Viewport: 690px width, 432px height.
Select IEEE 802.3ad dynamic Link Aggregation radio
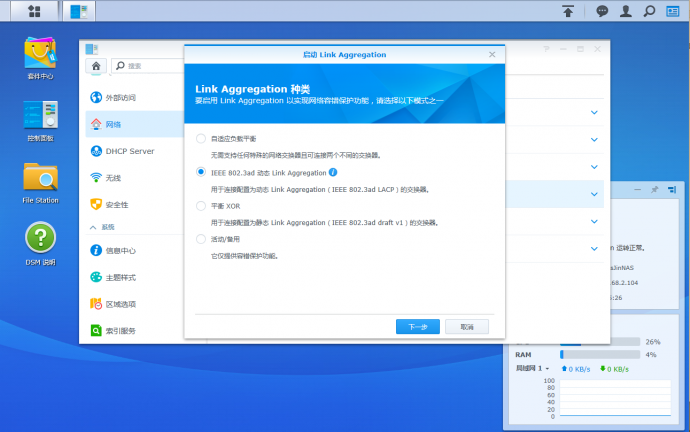click(201, 172)
